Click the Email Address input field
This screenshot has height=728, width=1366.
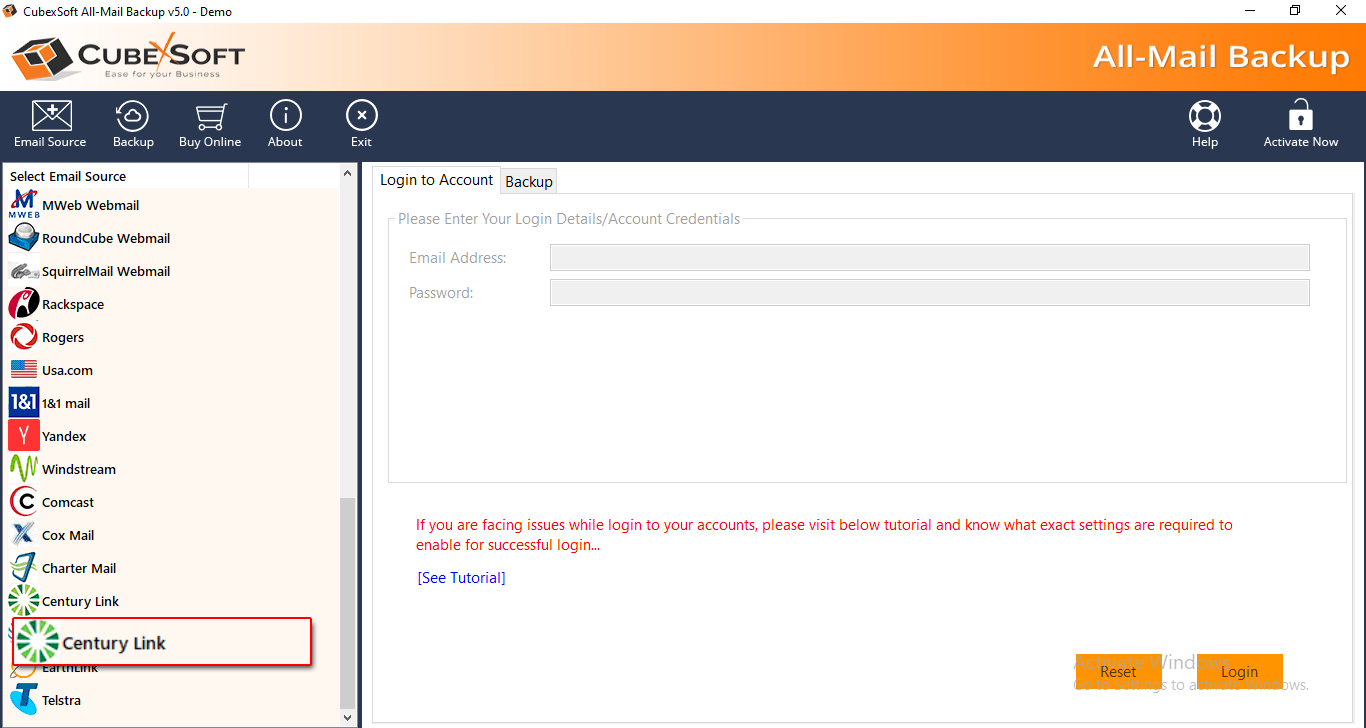(929, 258)
